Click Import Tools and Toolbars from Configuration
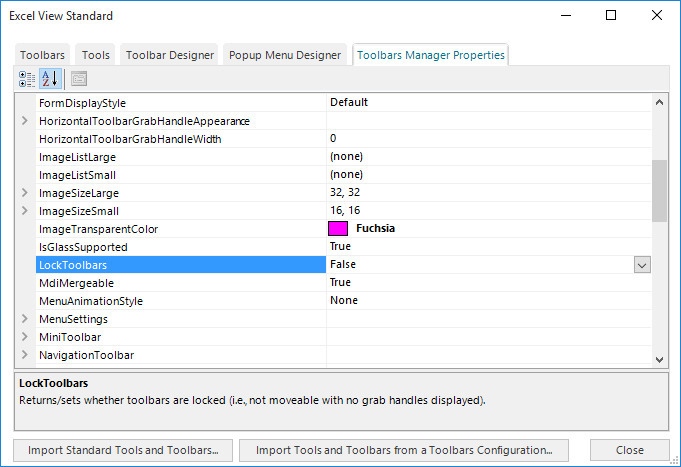 click(x=404, y=450)
